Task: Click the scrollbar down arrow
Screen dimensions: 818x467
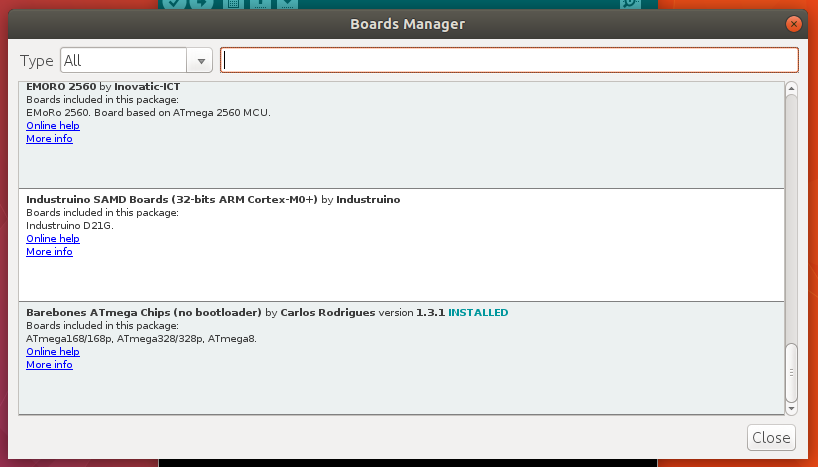Action: click(791, 409)
